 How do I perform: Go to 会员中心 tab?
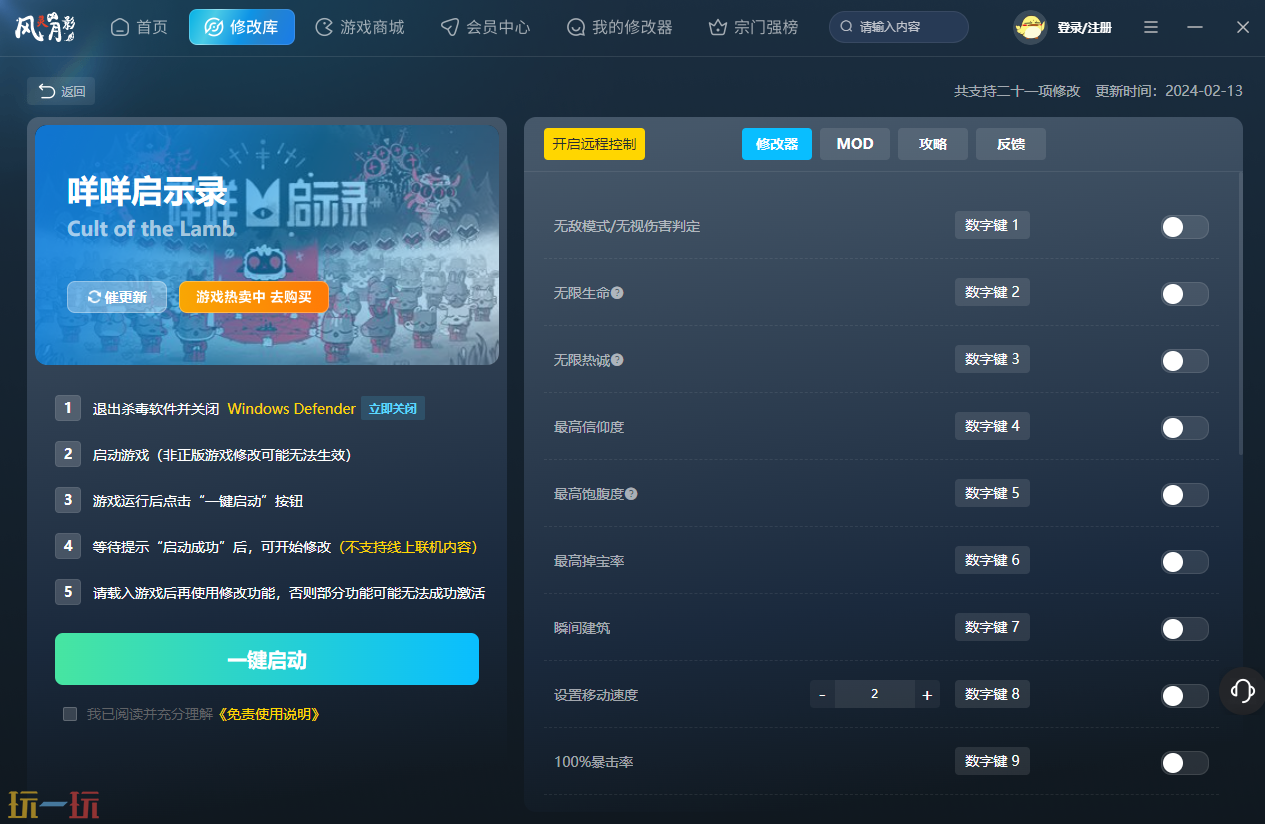tap(486, 27)
